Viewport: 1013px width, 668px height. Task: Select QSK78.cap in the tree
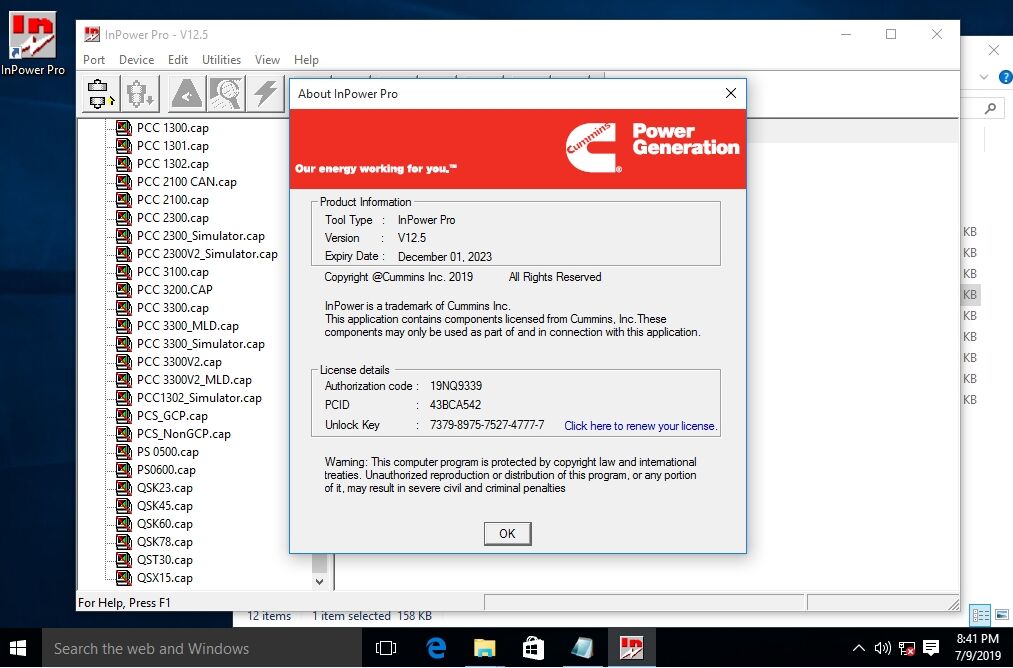[165, 541]
